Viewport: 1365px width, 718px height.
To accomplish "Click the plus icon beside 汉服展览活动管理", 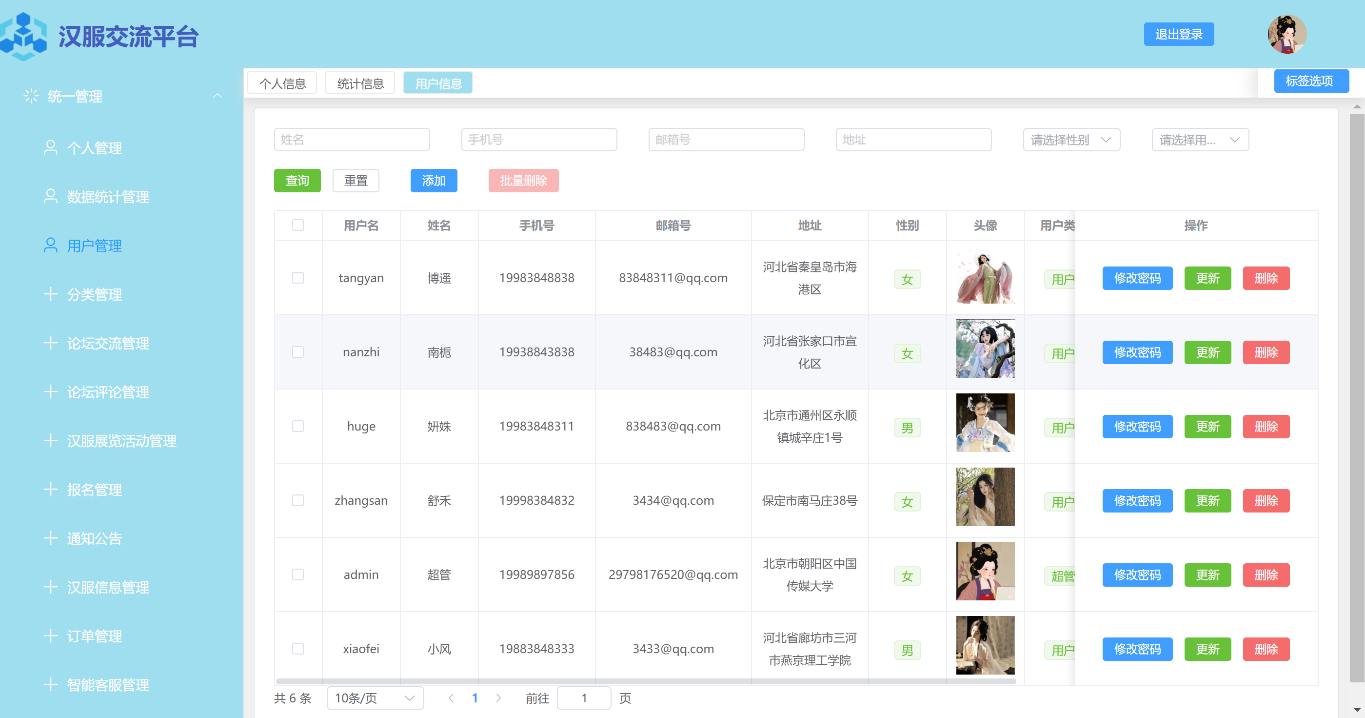I will click(x=50, y=440).
